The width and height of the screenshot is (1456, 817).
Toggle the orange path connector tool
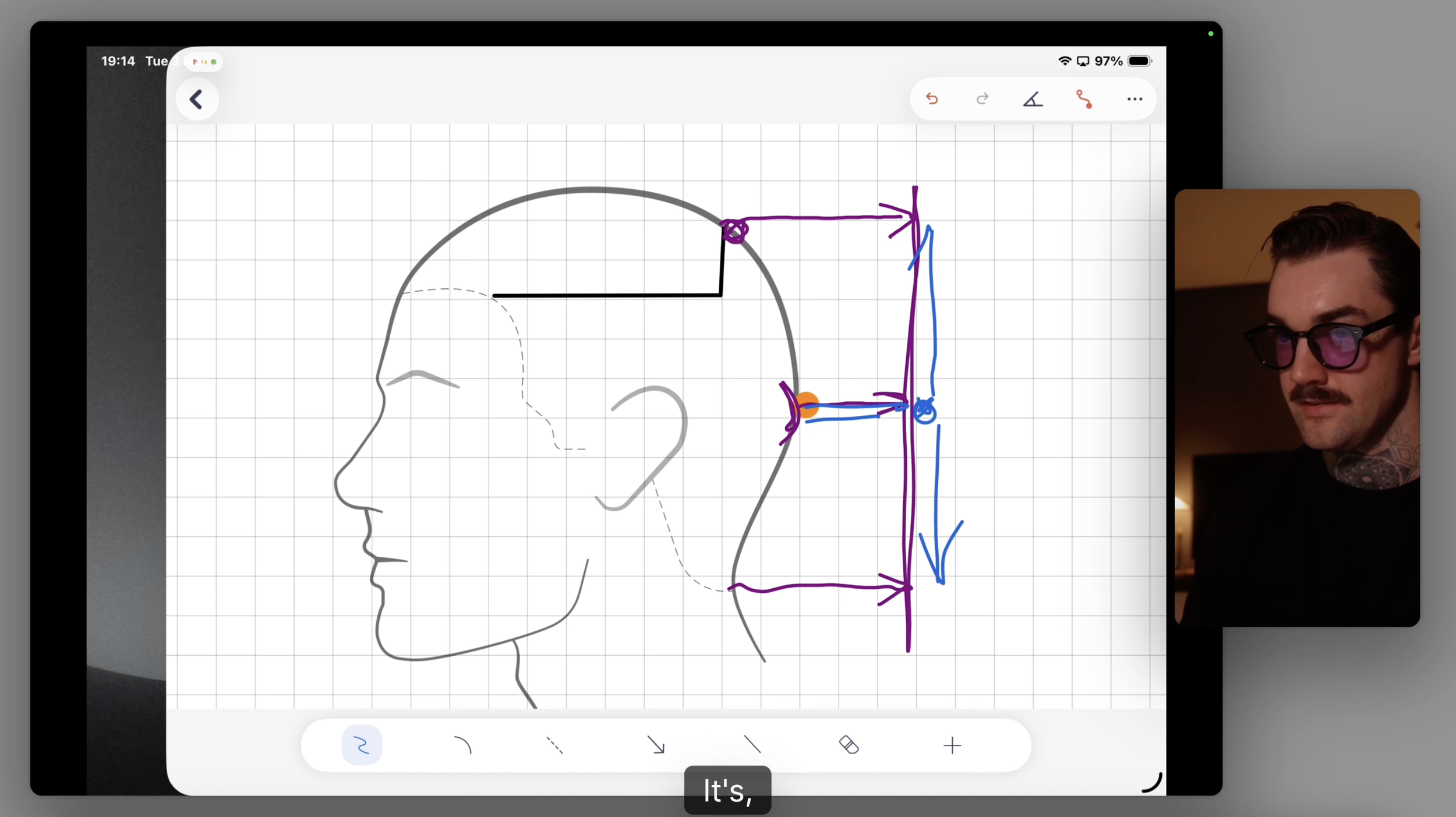[1084, 99]
